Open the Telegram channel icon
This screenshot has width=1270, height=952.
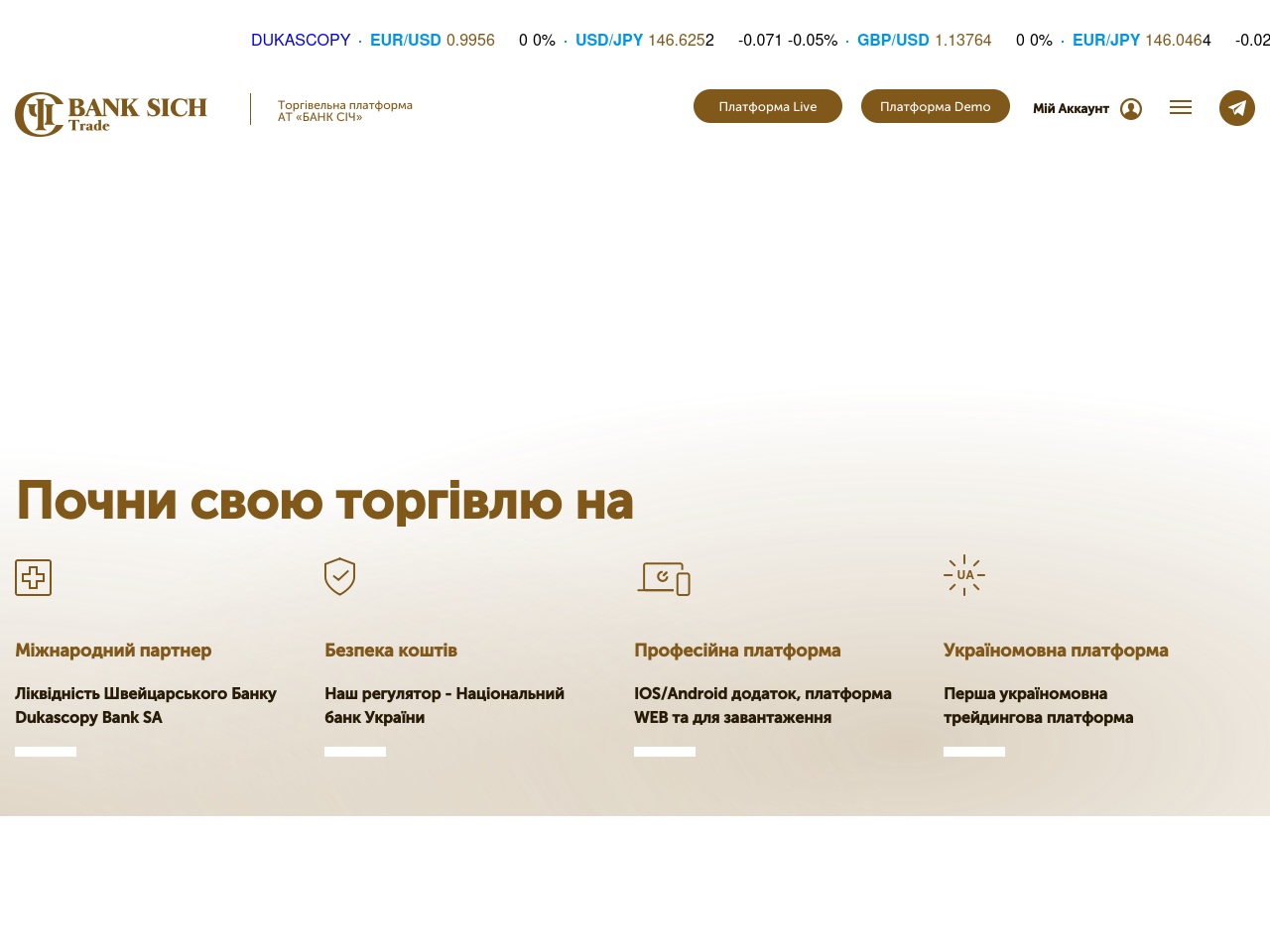pos(1237,108)
